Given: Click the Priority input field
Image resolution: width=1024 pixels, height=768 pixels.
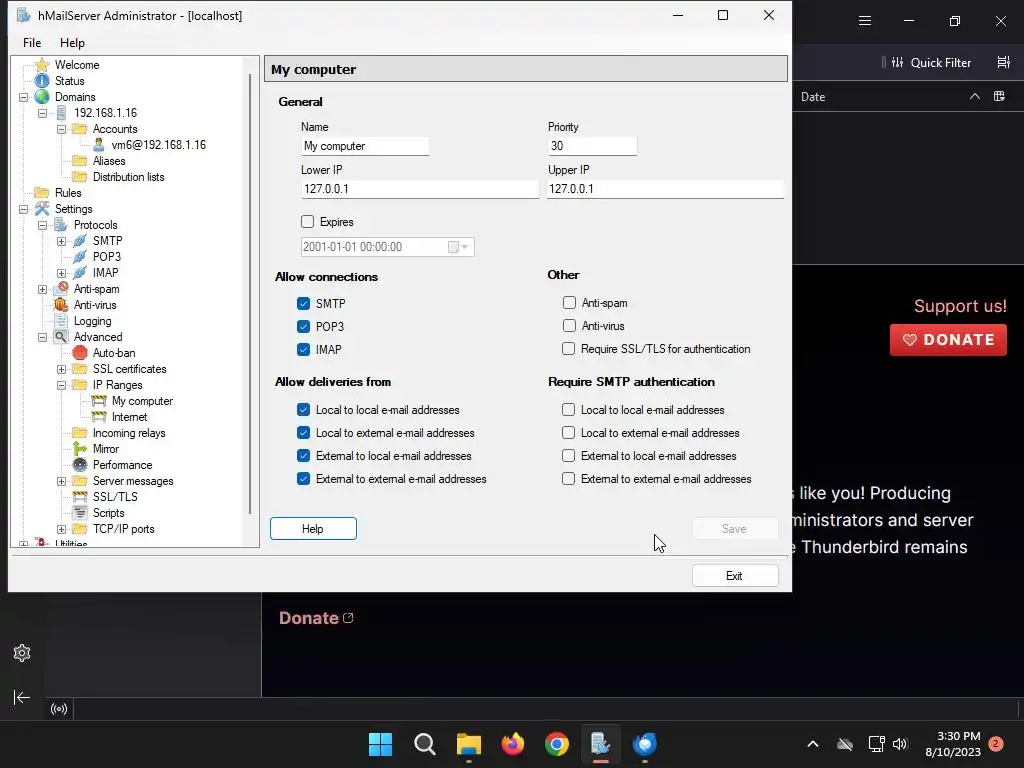Looking at the screenshot, I should (592, 146).
